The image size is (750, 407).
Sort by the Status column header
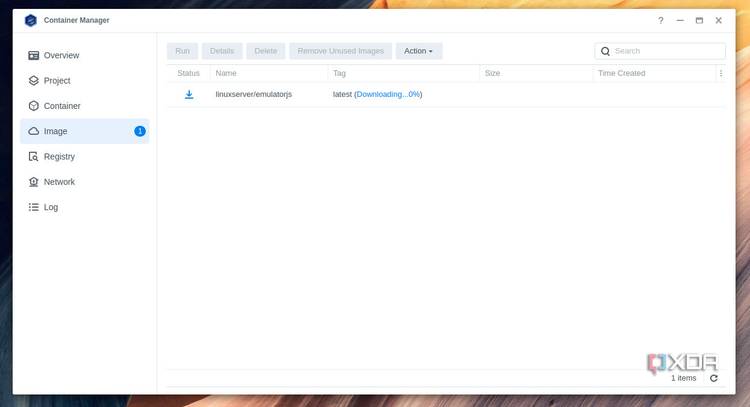coord(188,73)
